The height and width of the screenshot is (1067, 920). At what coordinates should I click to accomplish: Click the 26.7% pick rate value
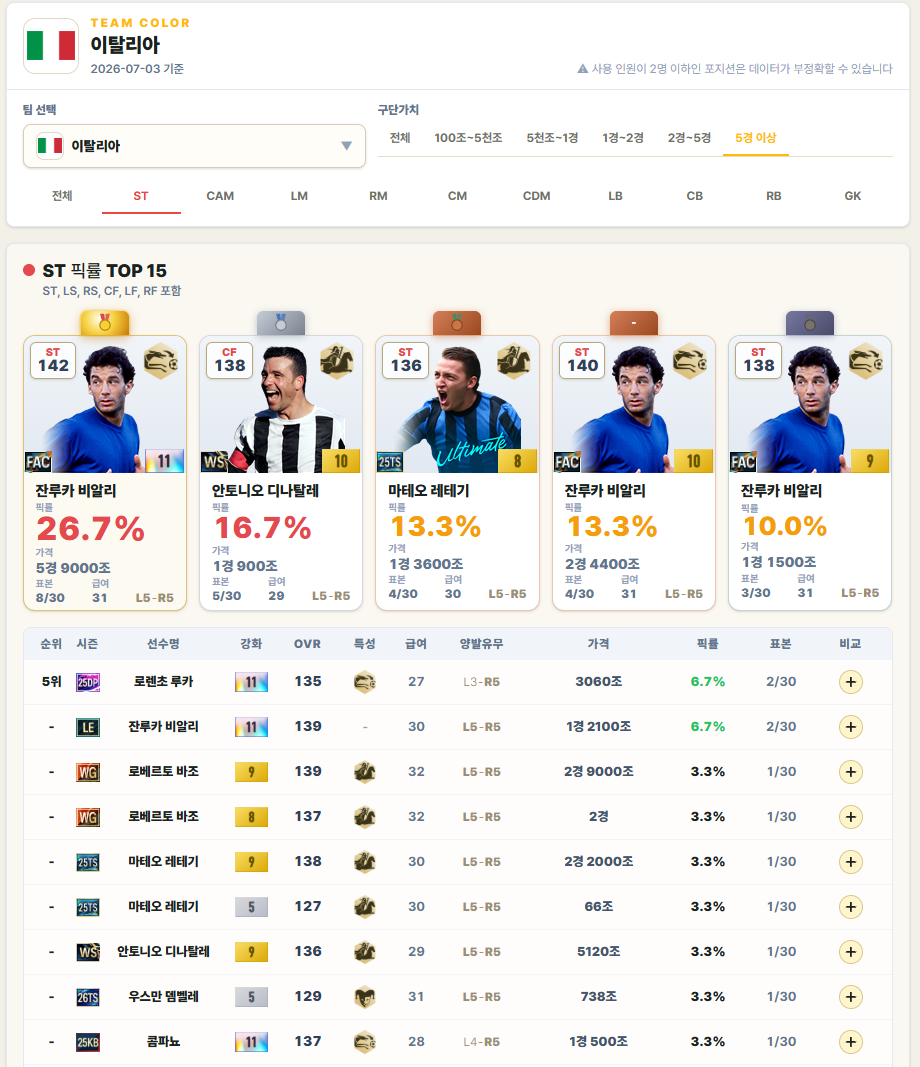tap(91, 529)
